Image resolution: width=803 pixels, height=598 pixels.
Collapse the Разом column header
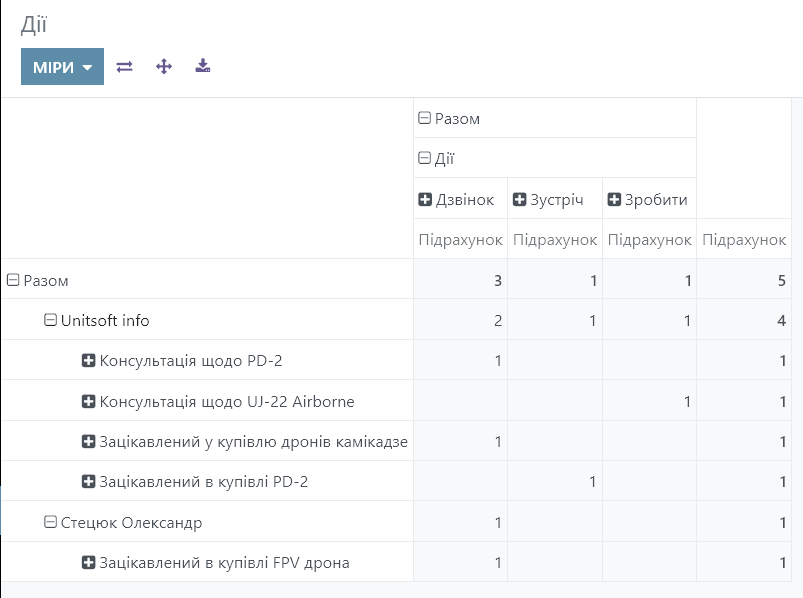coord(449,118)
